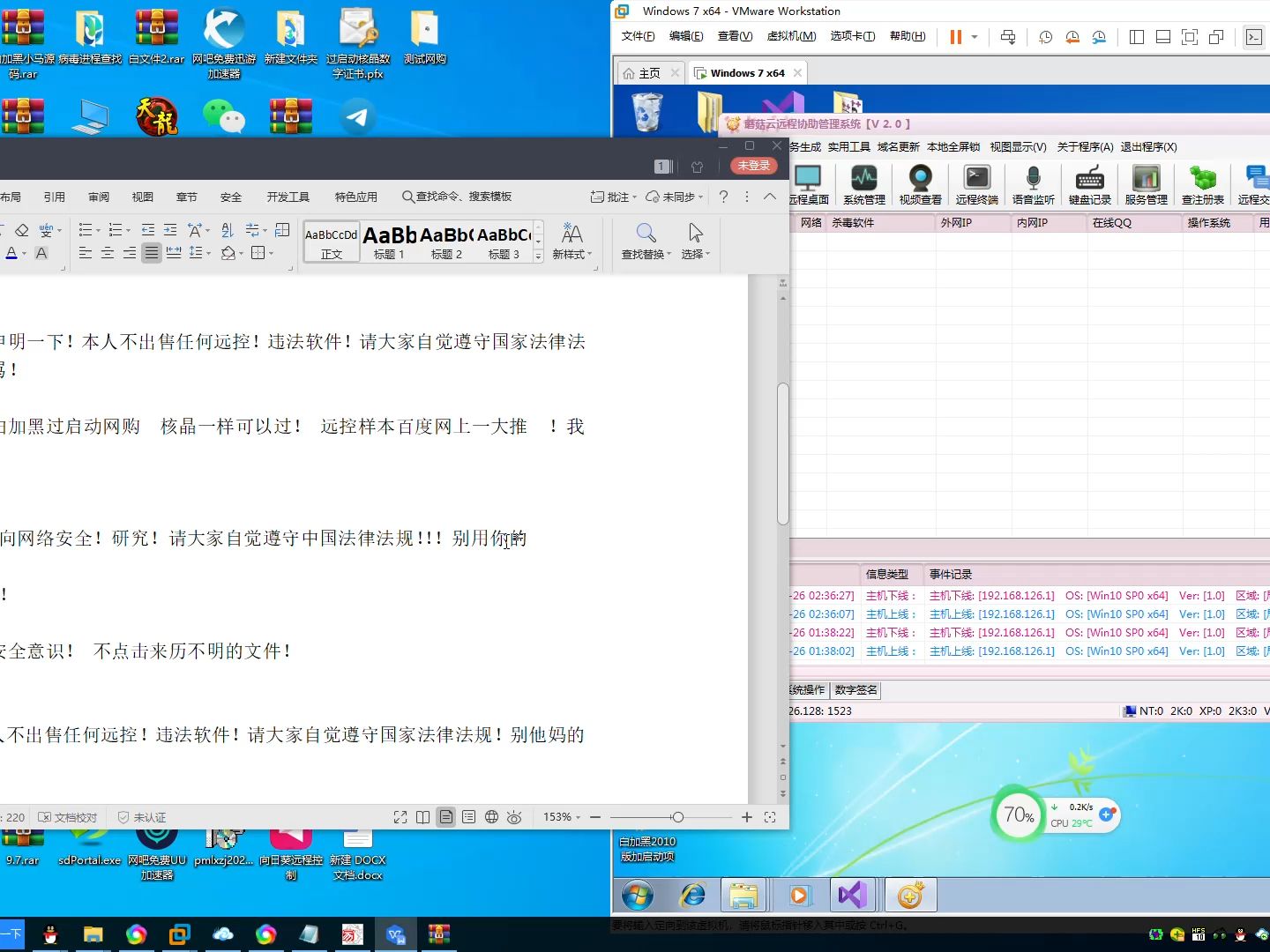Click 未认证 in status bar
The width and height of the screenshot is (1270, 952).
coord(142,817)
